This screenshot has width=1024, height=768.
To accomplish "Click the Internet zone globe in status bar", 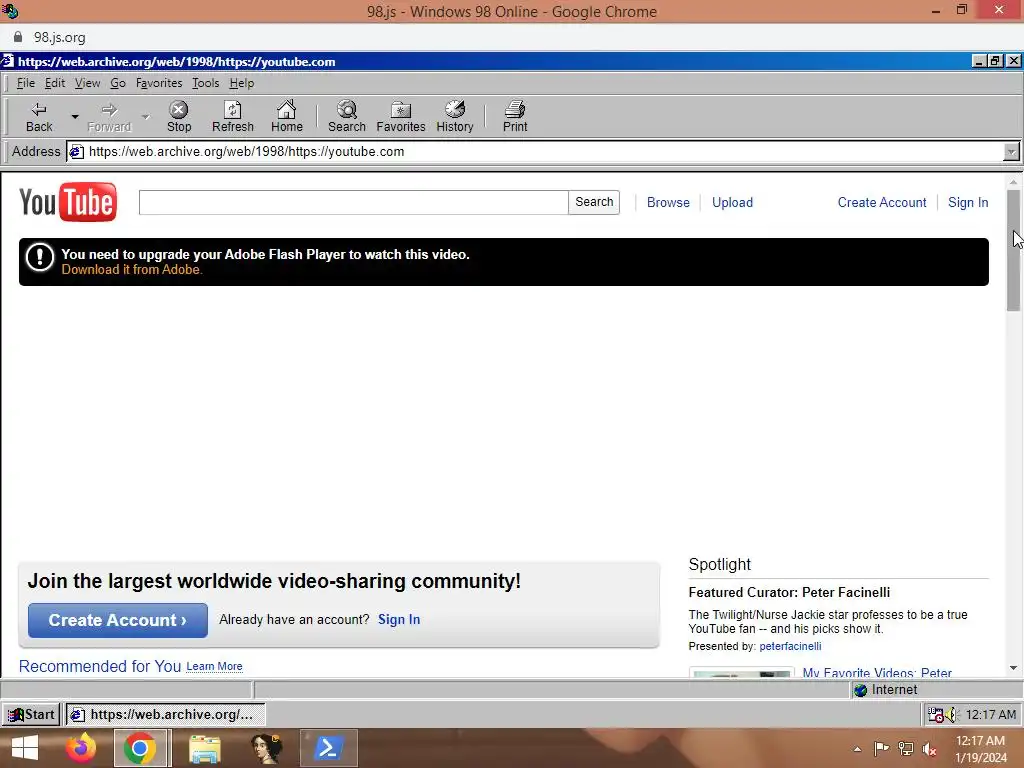I will click(x=861, y=690).
